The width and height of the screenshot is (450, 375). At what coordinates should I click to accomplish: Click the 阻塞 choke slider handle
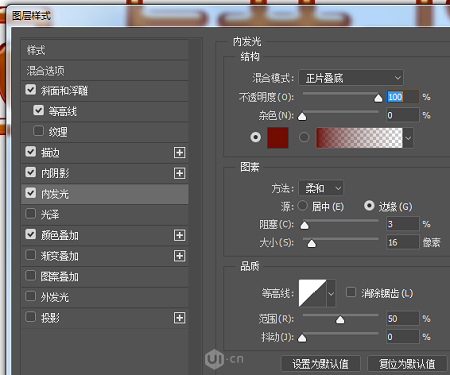[x=304, y=225]
